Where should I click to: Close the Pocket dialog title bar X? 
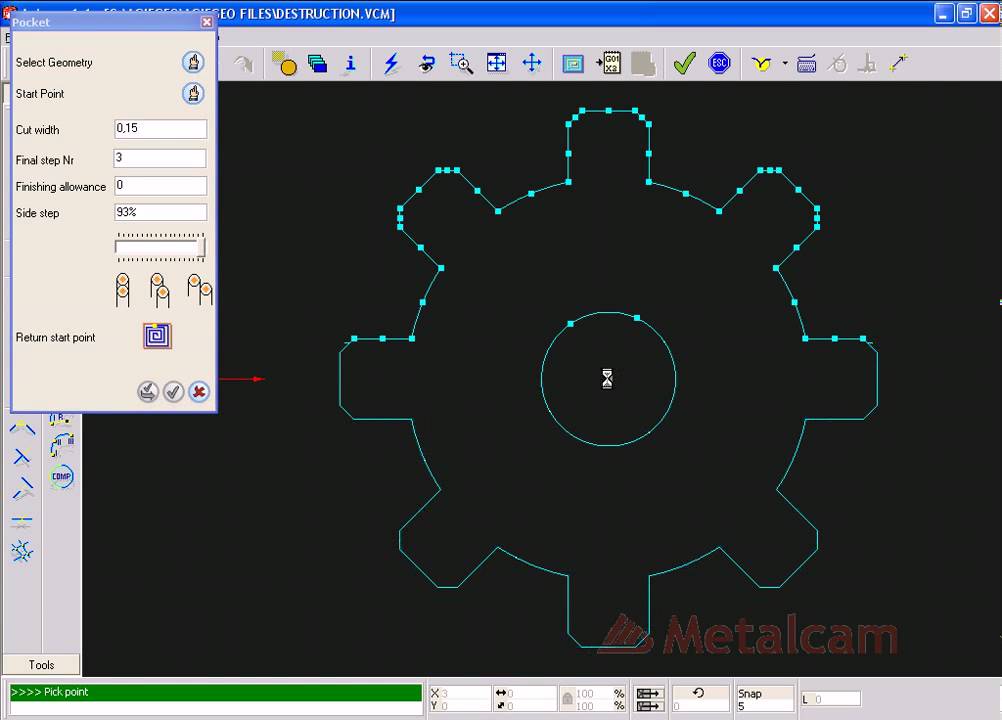click(206, 22)
